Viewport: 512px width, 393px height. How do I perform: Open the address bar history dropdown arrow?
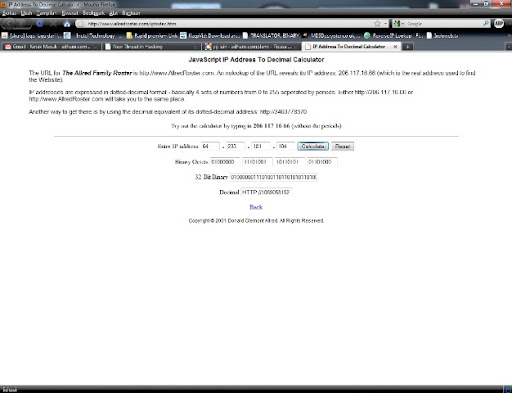pyautogui.click(x=386, y=24)
